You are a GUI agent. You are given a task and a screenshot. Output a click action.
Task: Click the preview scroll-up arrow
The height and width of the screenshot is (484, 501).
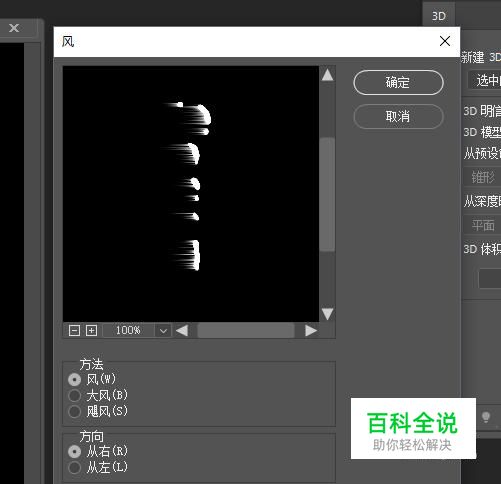327,75
